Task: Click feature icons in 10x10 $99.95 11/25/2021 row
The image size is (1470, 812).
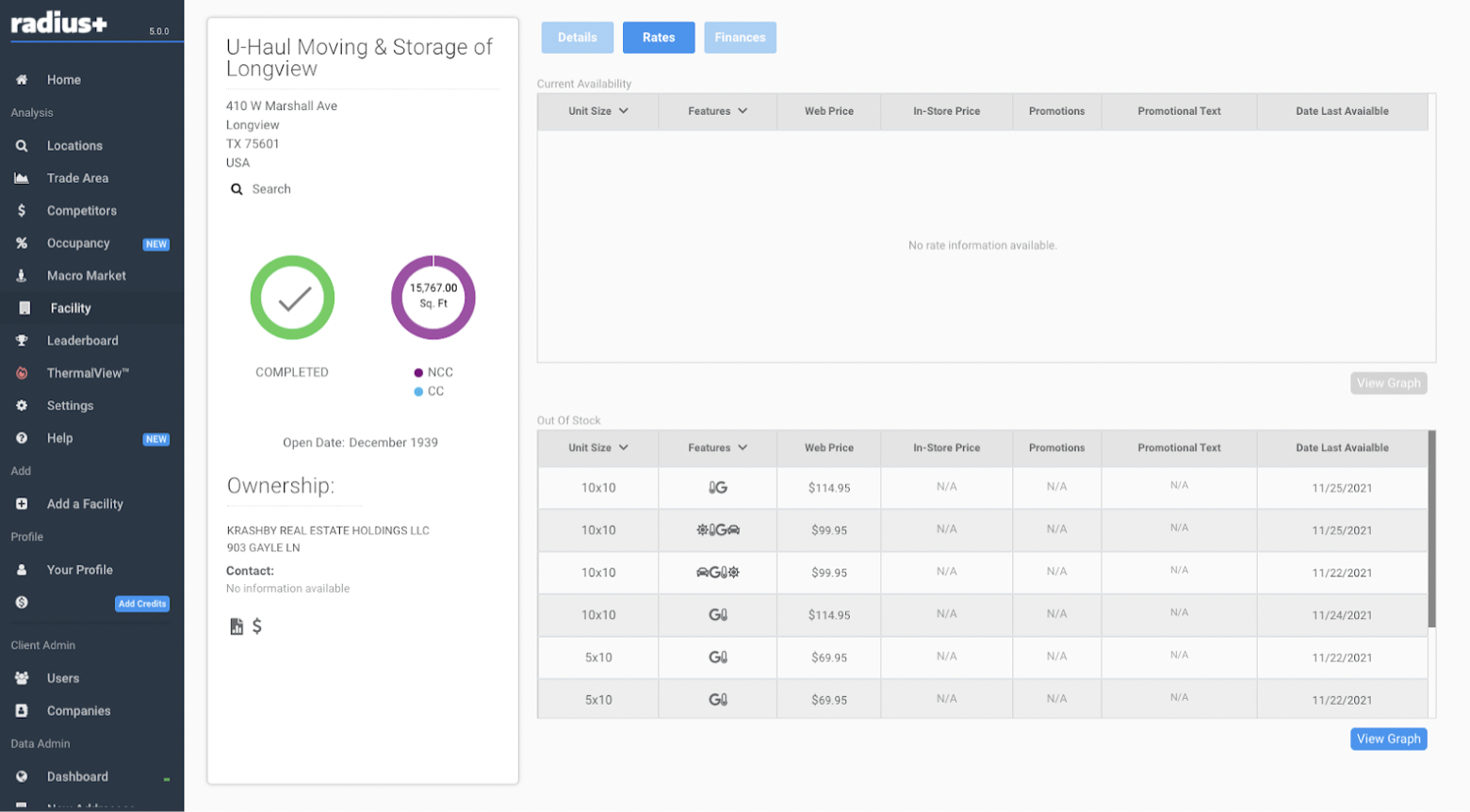Action: click(718, 530)
